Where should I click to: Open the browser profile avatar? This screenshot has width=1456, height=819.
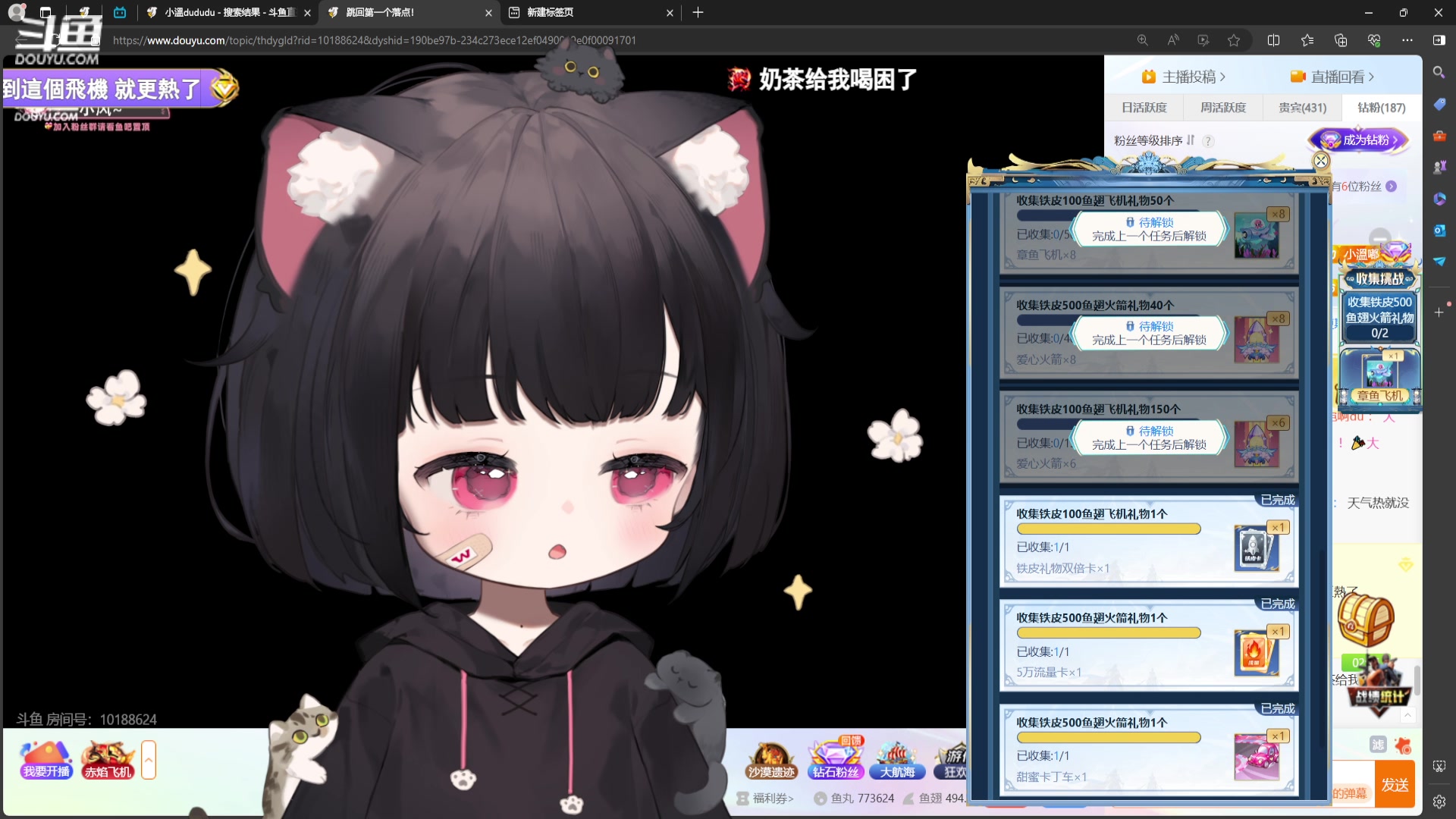[x=16, y=12]
